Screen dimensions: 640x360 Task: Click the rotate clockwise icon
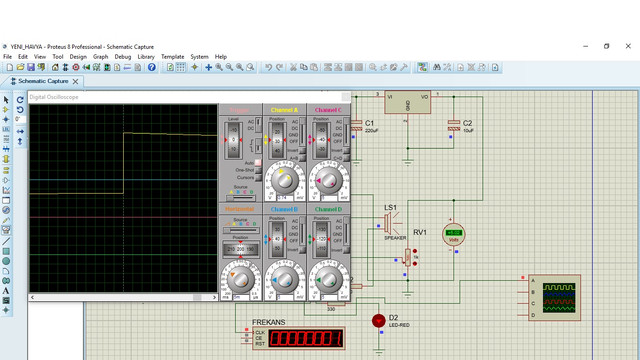pos(20,100)
